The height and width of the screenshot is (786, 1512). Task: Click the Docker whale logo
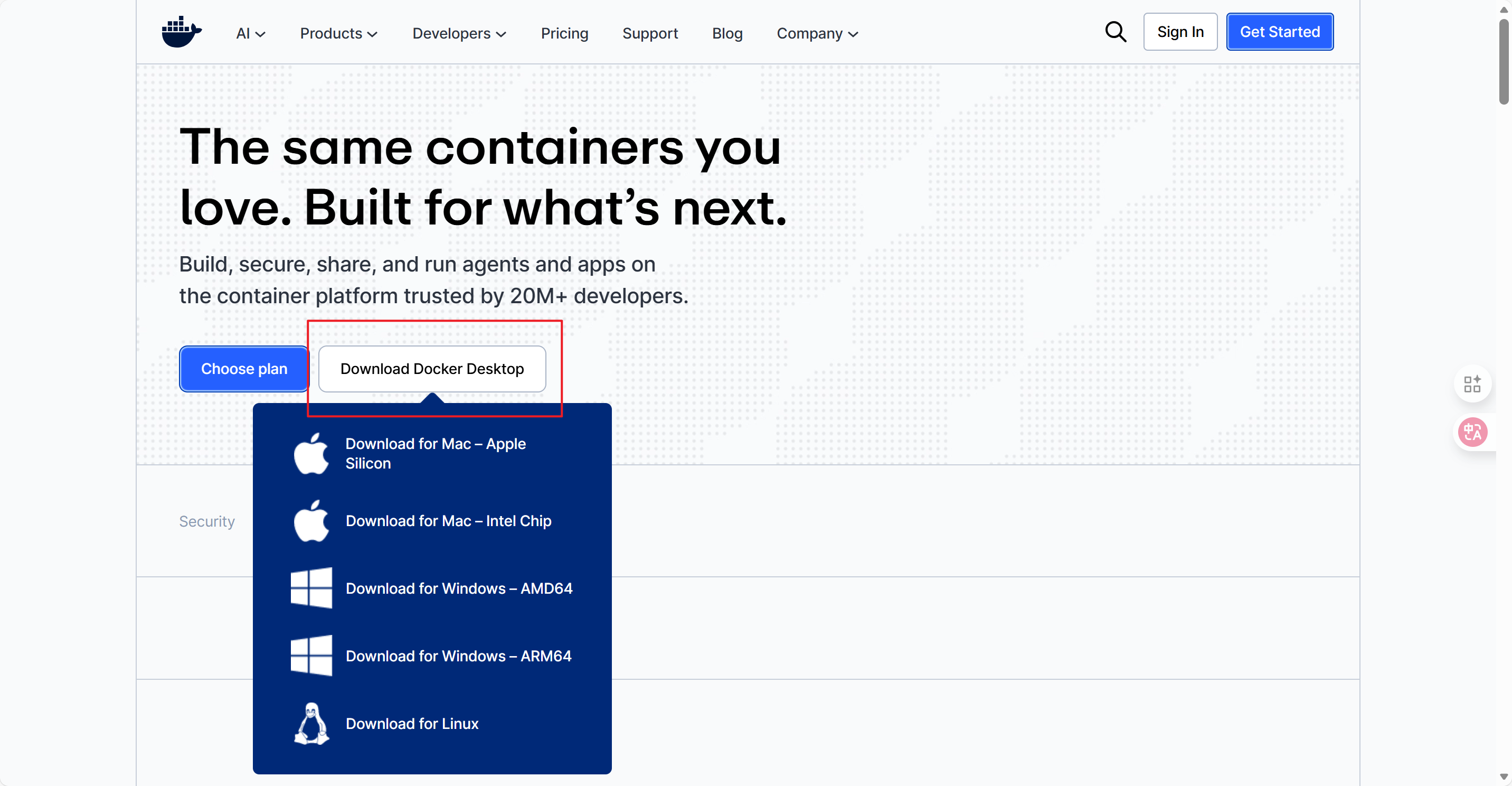pos(182,32)
